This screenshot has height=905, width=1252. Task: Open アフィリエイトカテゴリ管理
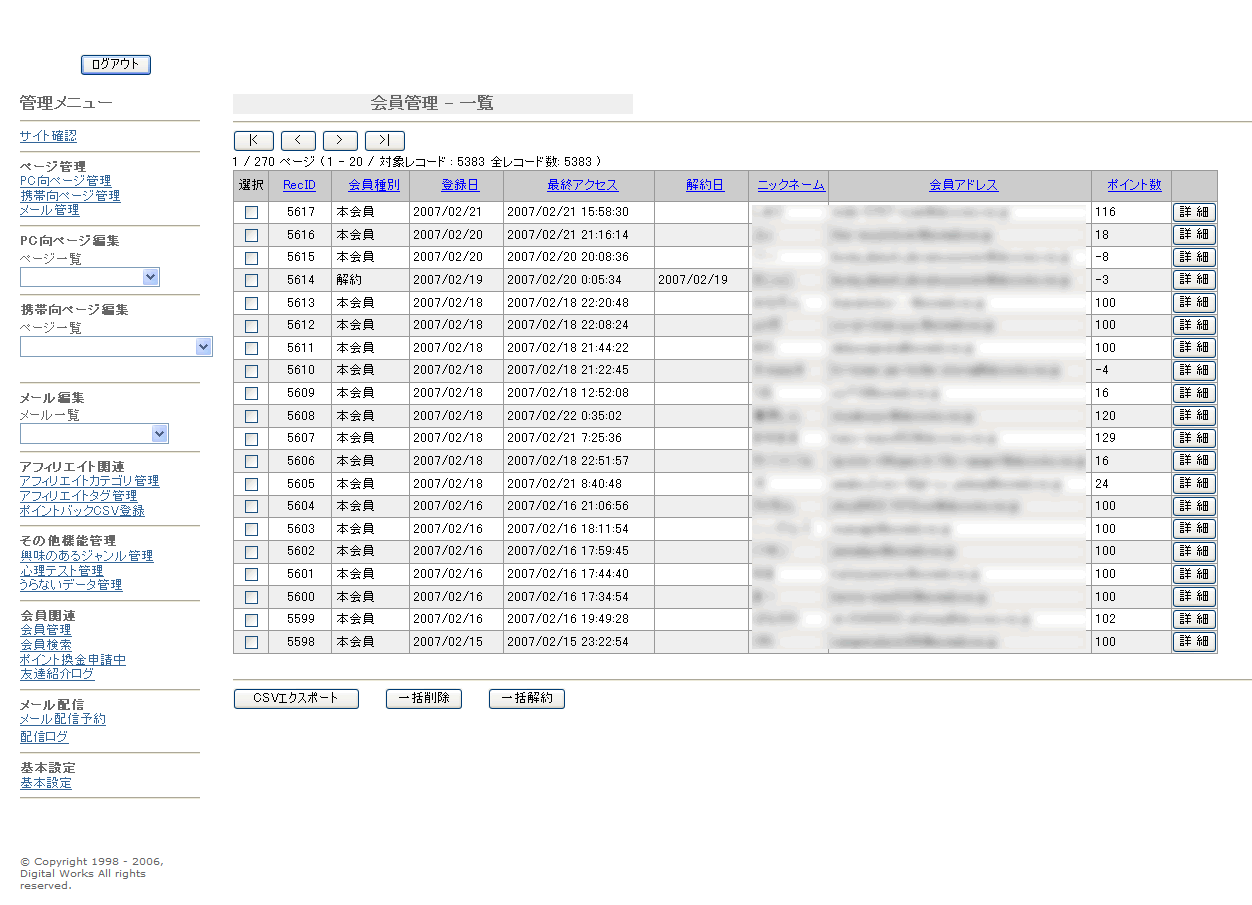click(x=89, y=481)
